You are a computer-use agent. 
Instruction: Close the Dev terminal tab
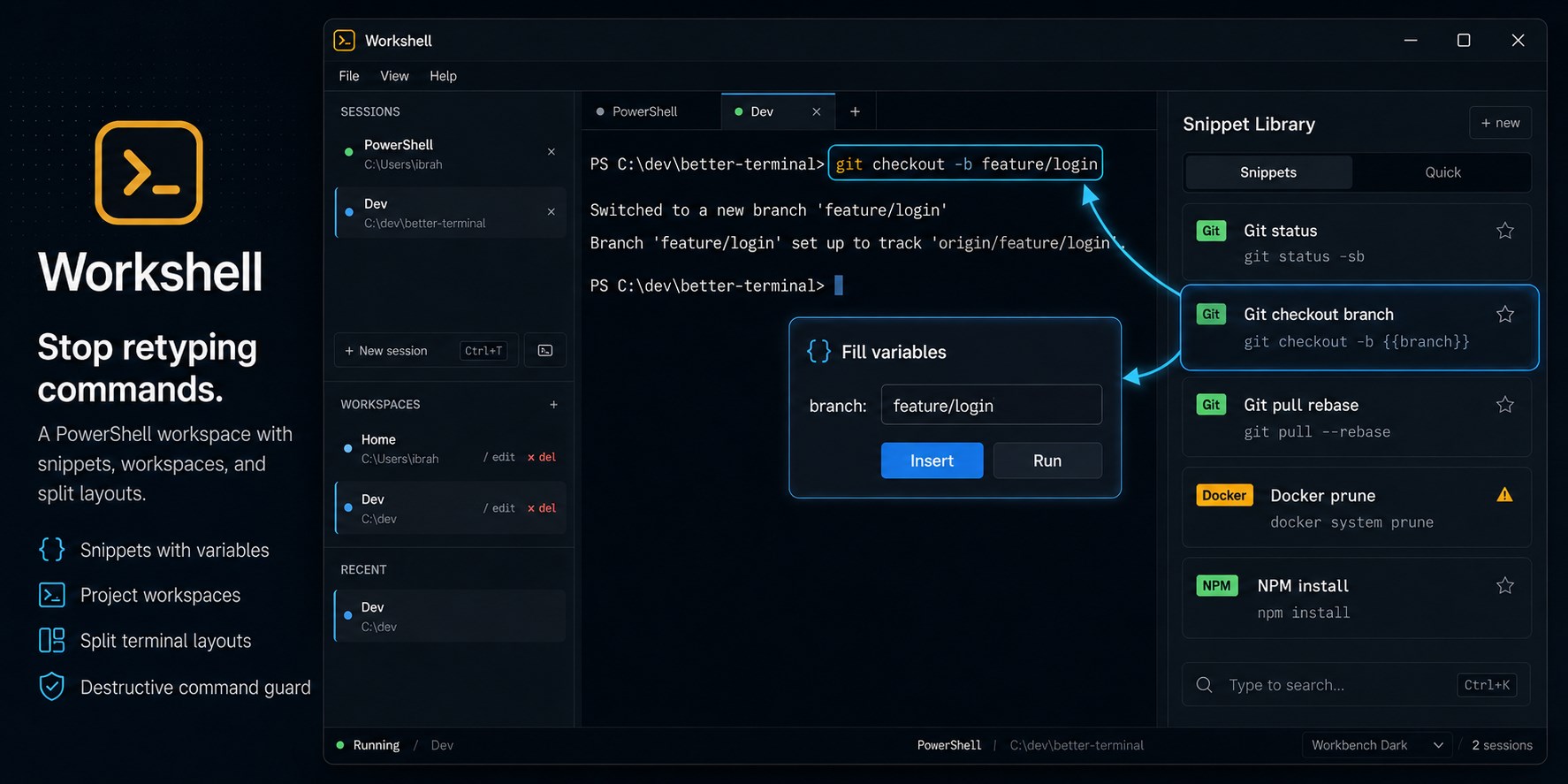pyautogui.click(x=817, y=112)
